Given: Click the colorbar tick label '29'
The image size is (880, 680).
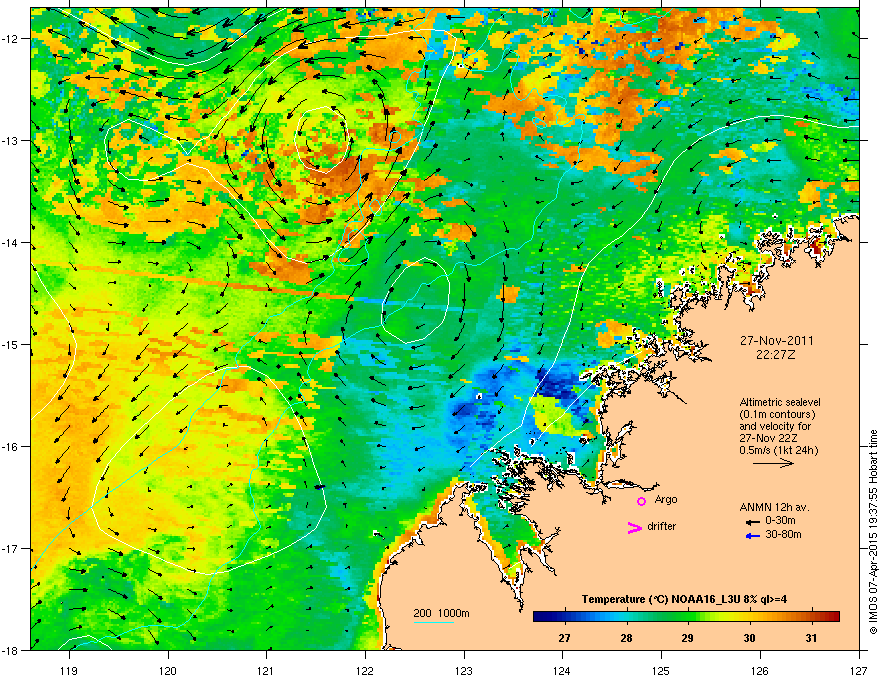Looking at the screenshot, I should 688,638.
